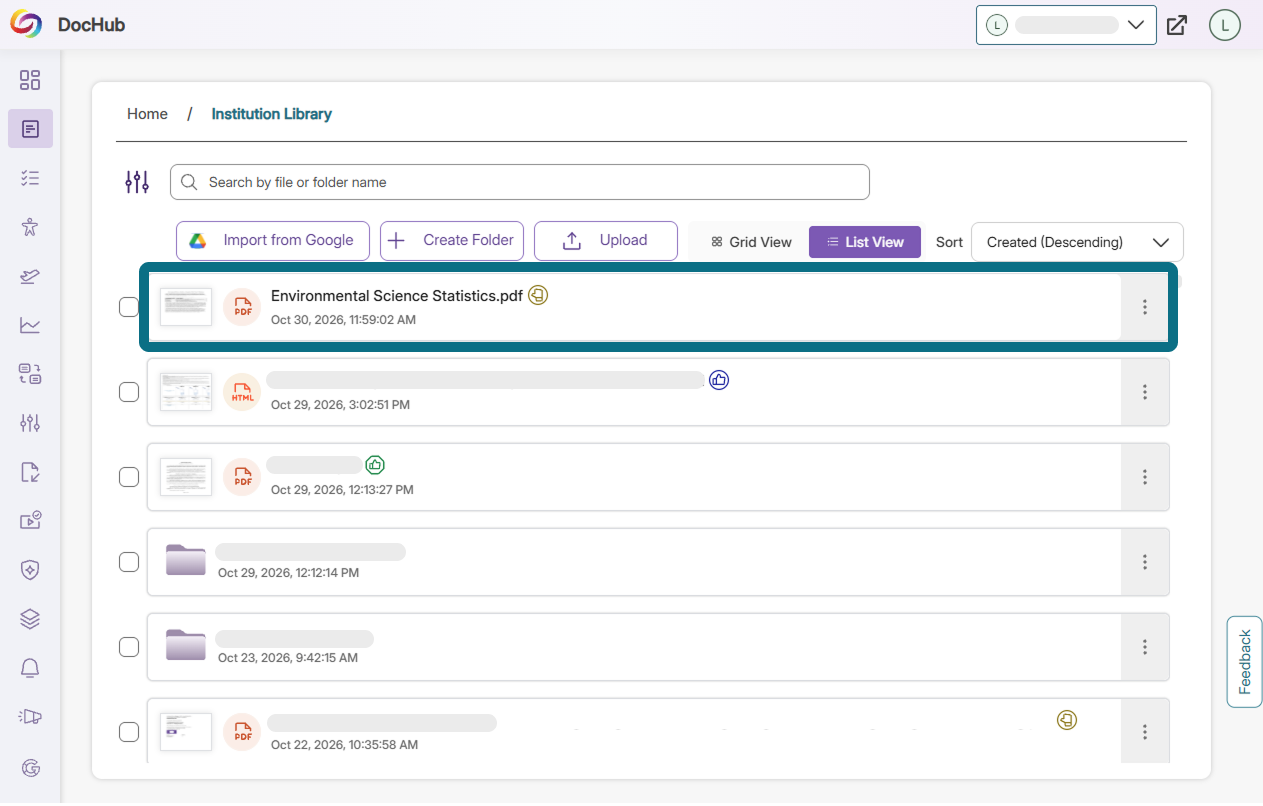Image resolution: width=1263 pixels, height=806 pixels.
Task: Open the stacked layers sidebar icon
Action: coord(30,619)
